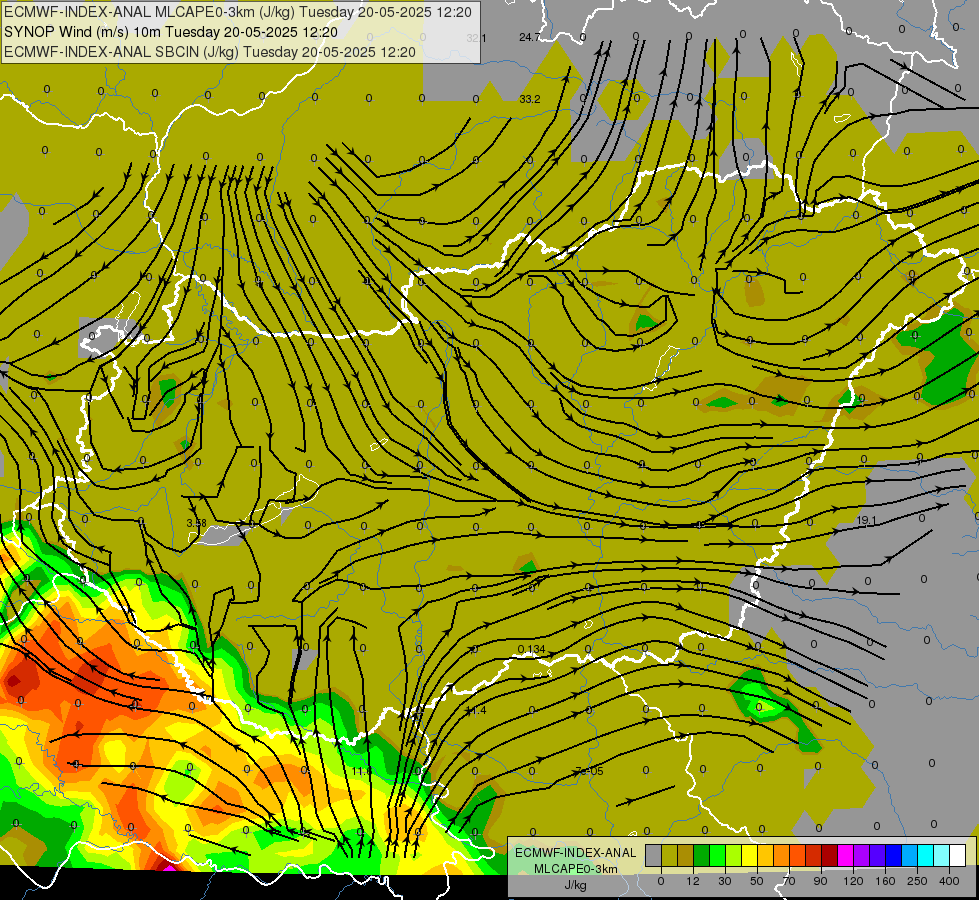Click the legend label MLCAPE0-3km
Image resolution: width=979 pixels, height=900 pixels.
[575, 869]
